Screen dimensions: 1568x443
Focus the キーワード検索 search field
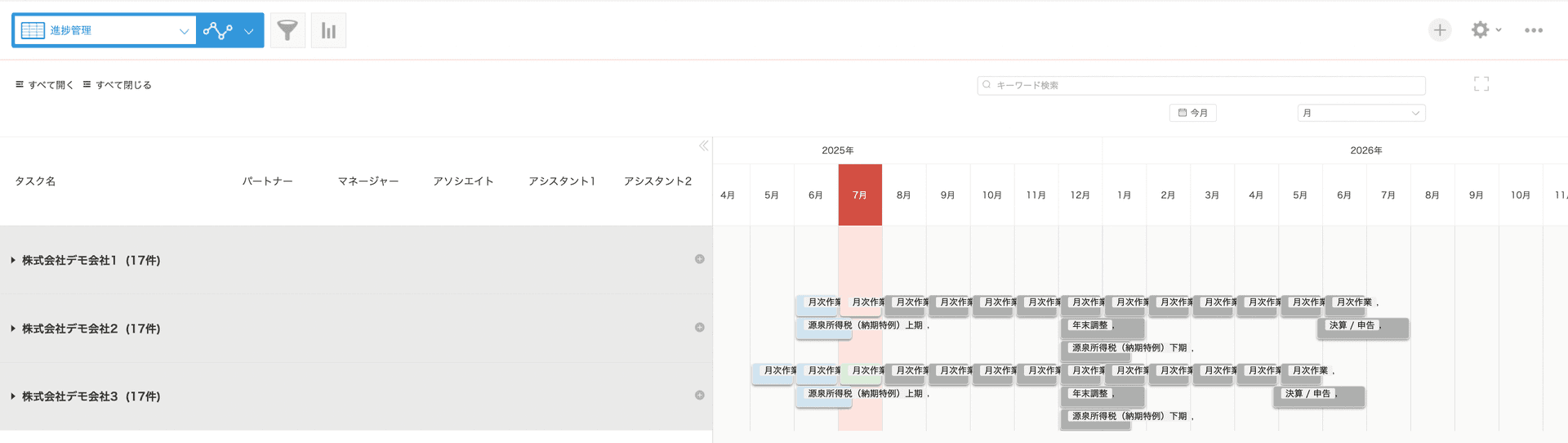point(1201,85)
